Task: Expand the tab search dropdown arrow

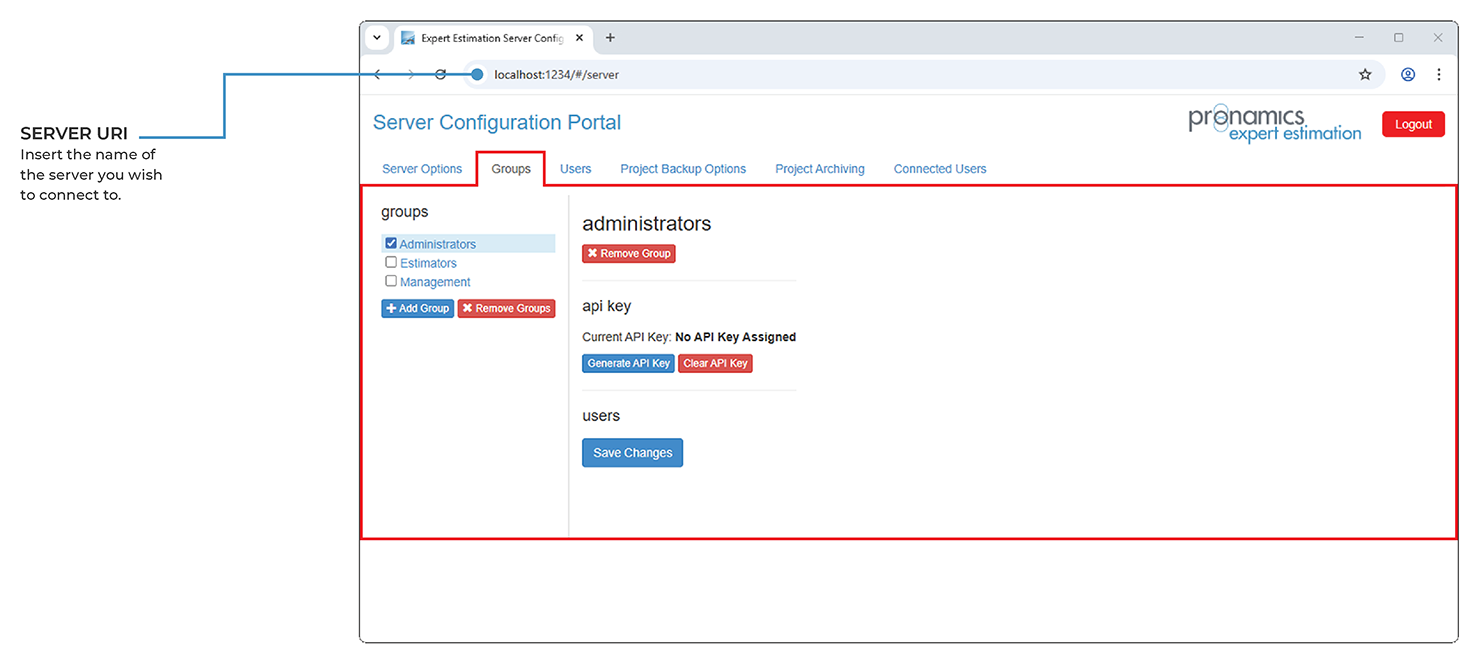Action: [377, 38]
